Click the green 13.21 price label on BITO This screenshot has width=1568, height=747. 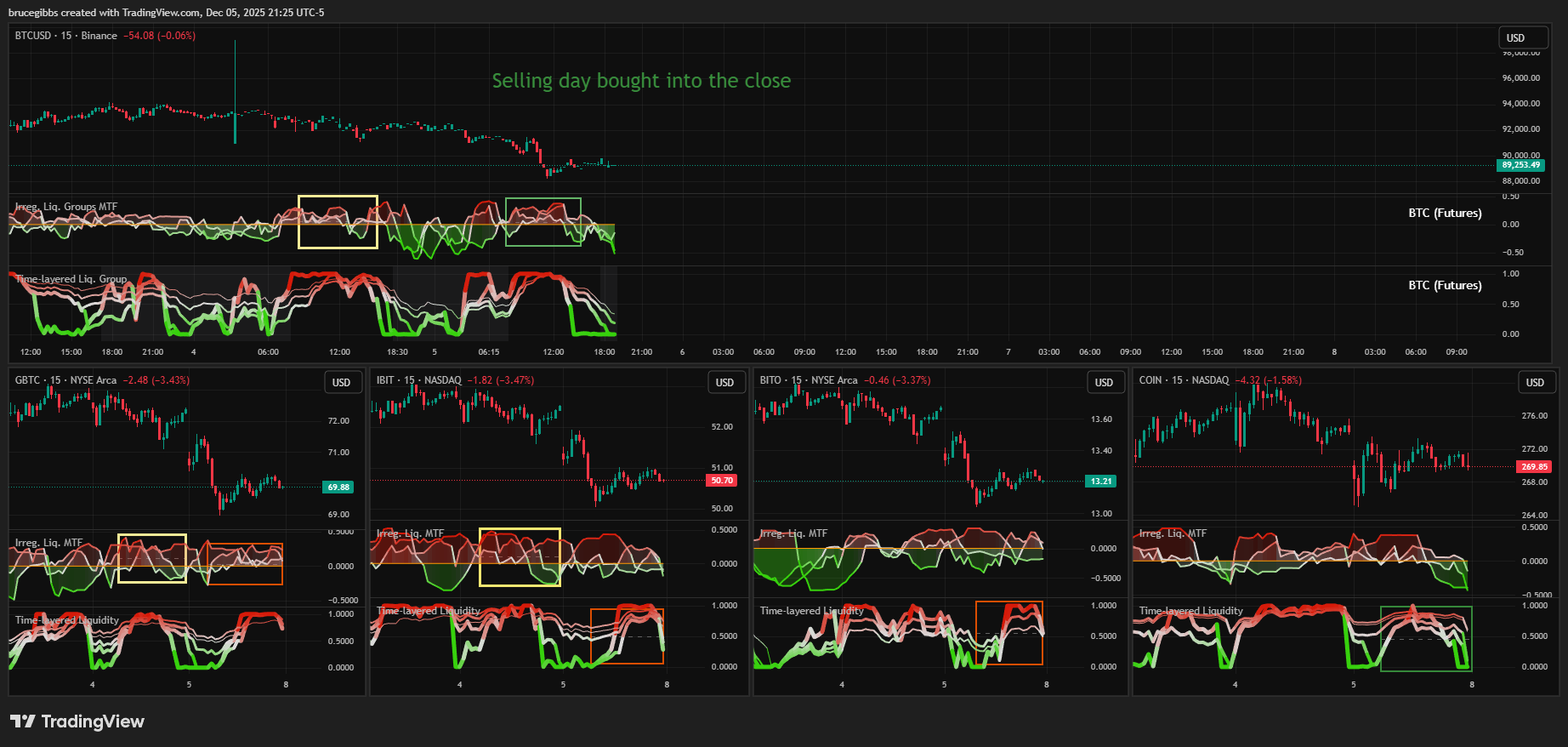point(1100,482)
